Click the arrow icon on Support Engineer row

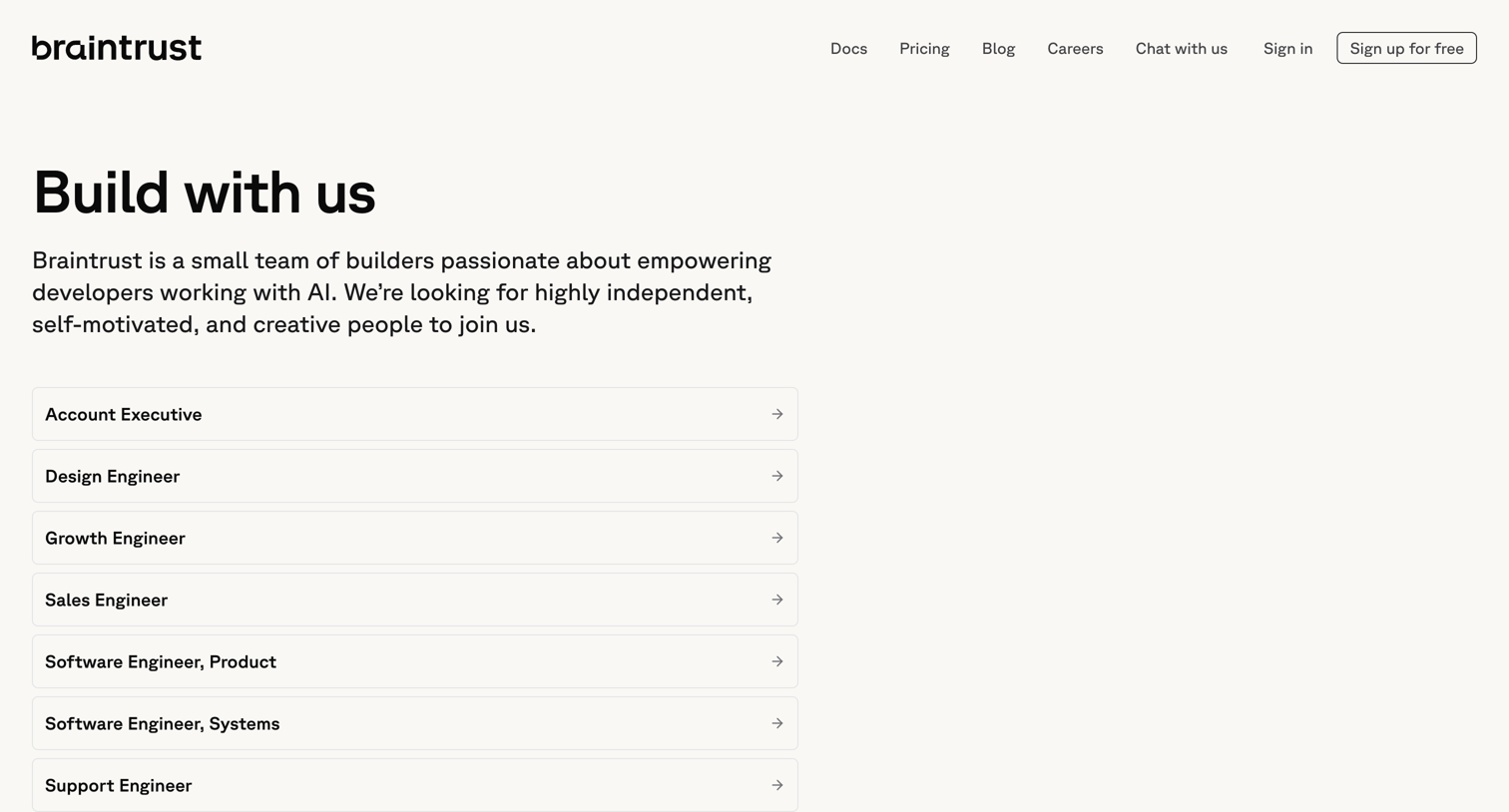click(777, 785)
